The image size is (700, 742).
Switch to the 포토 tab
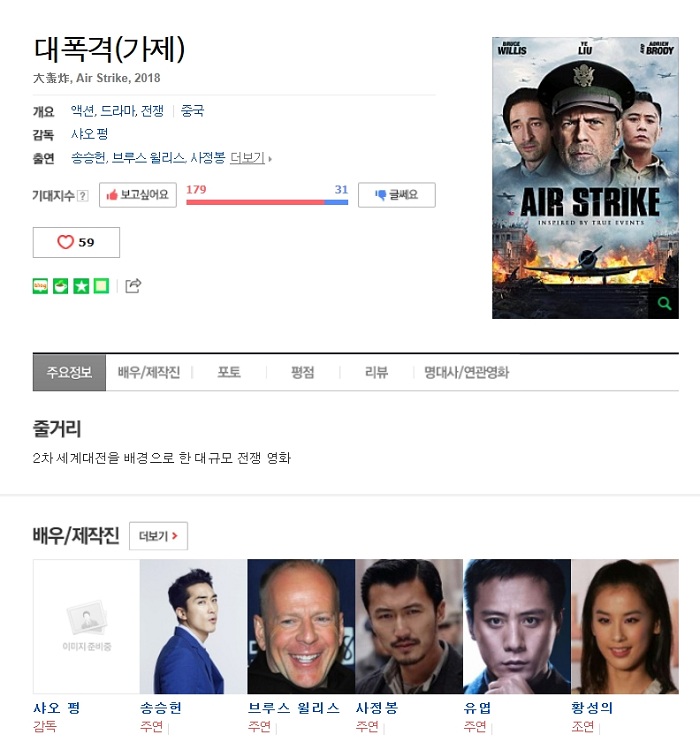(229, 372)
